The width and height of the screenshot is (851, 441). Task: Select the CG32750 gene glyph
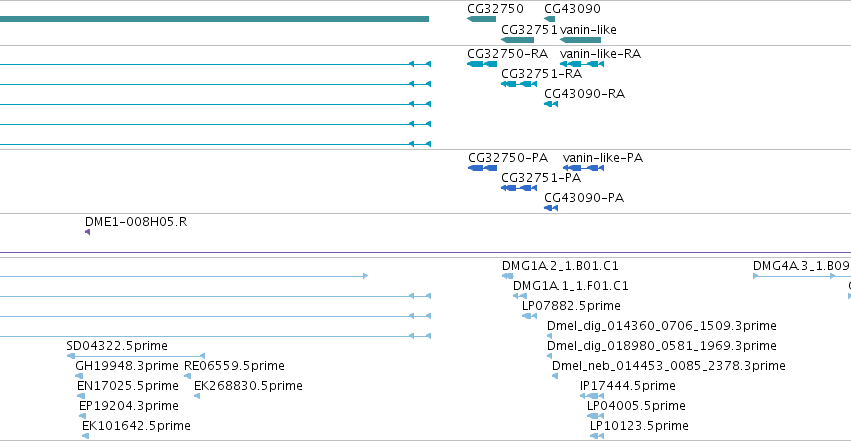[x=481, y=19]
